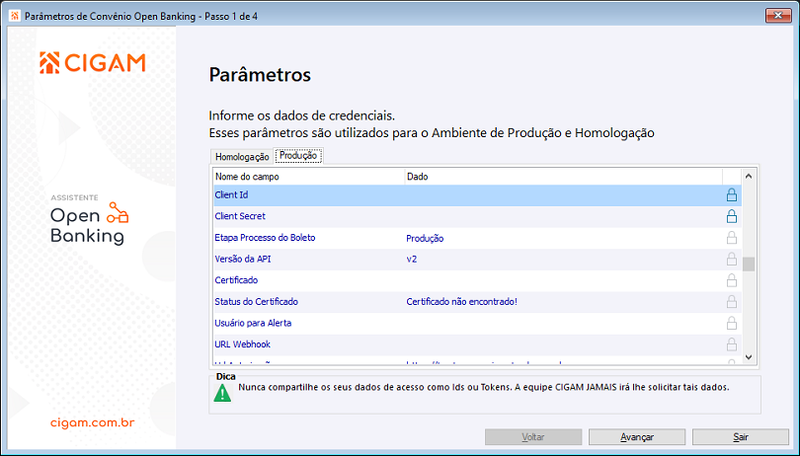Open the cigam.com.br link

coord(92,423)
